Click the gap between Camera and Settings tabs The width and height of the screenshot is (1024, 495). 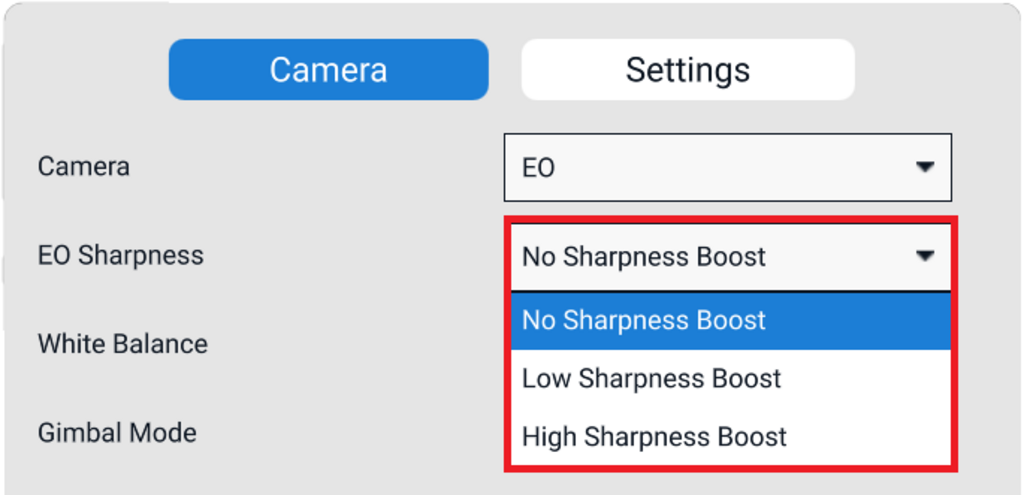(x=505, y=70)
